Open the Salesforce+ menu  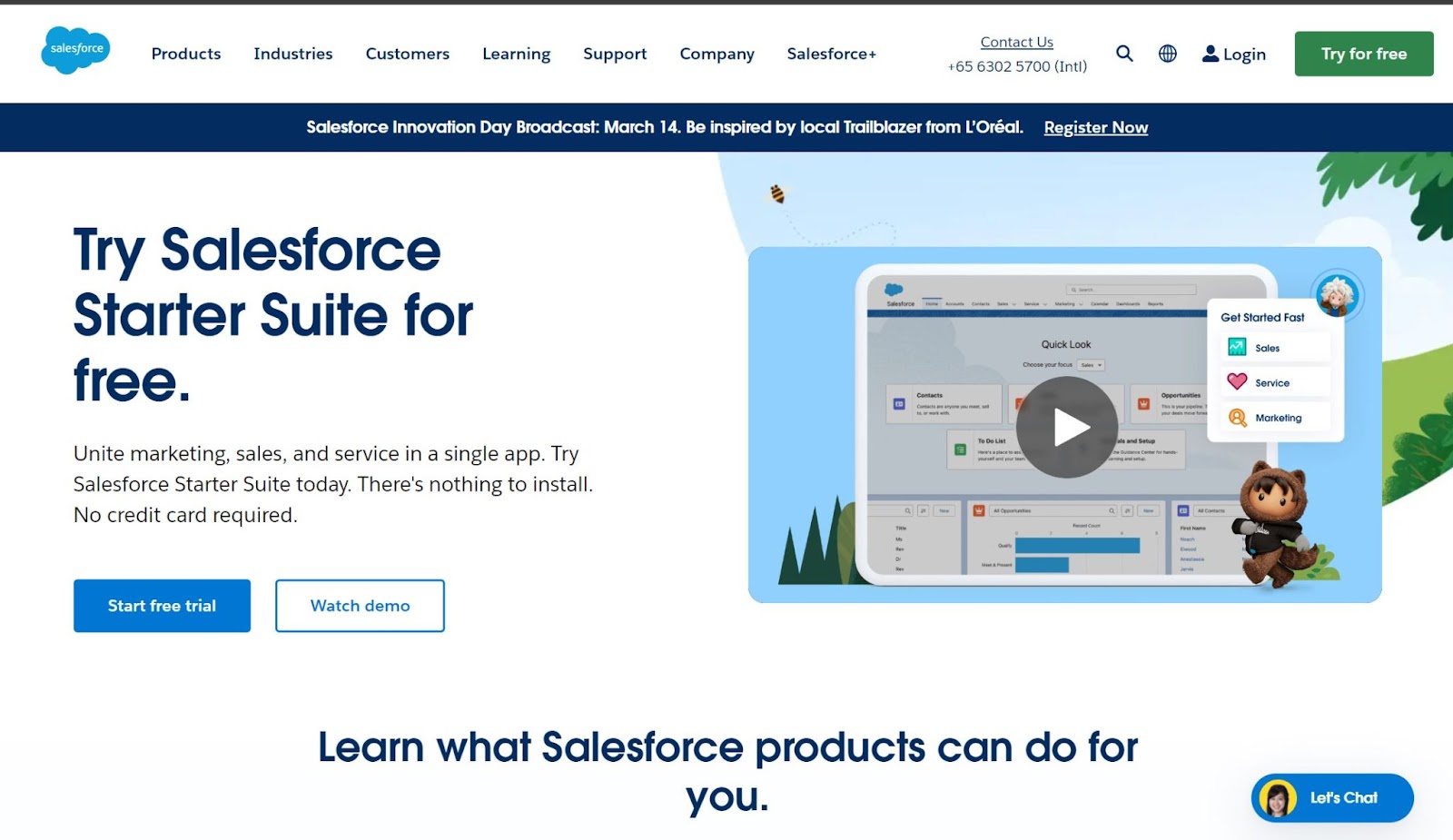pyautogui.click(x=832, y=54)
